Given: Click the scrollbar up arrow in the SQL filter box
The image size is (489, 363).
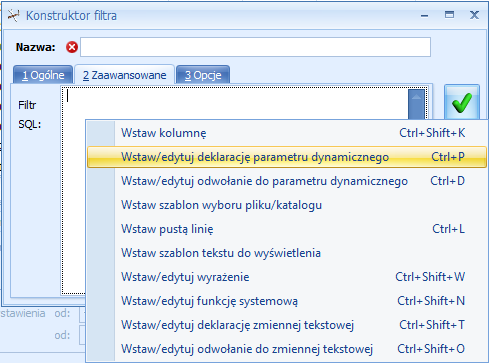Looking at the screenshot, I should coord(416,97).
